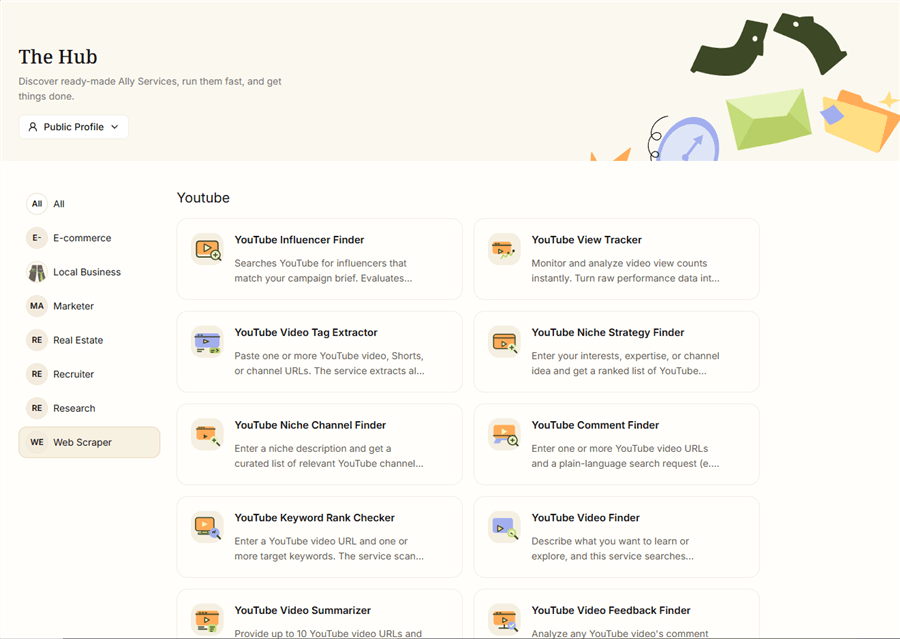Click the YouTube Video Tag Extractor icon
This screenshot has height=639, width=900.
(207, 342)
